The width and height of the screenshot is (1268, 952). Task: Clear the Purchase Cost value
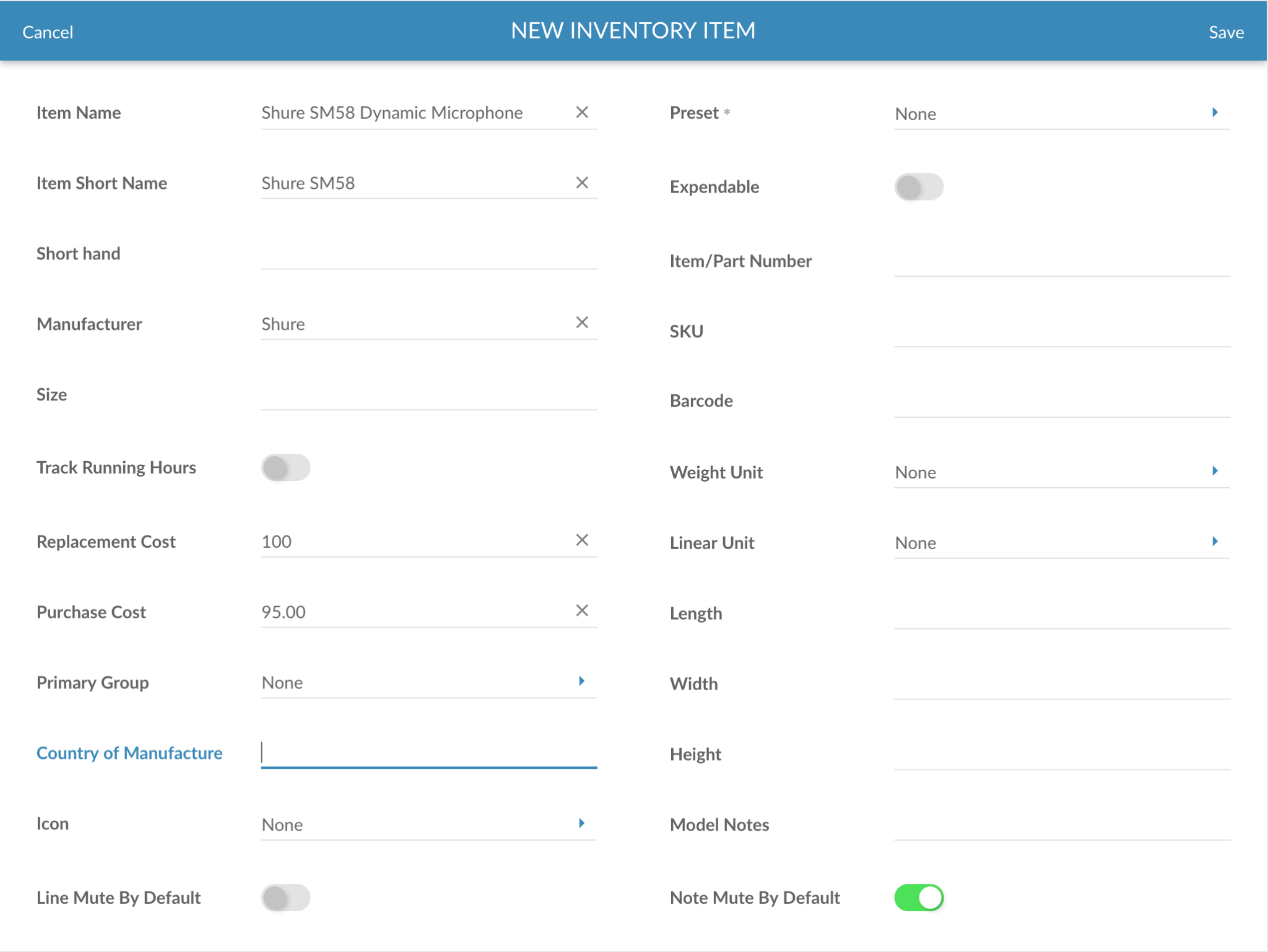point(582,610)
